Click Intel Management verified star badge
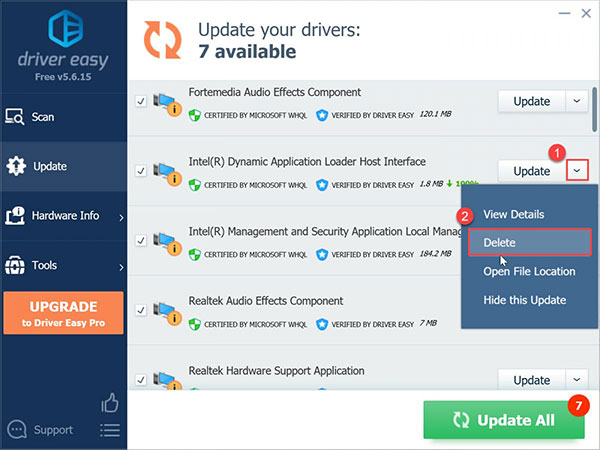600x450 pixels. (322, 254)
